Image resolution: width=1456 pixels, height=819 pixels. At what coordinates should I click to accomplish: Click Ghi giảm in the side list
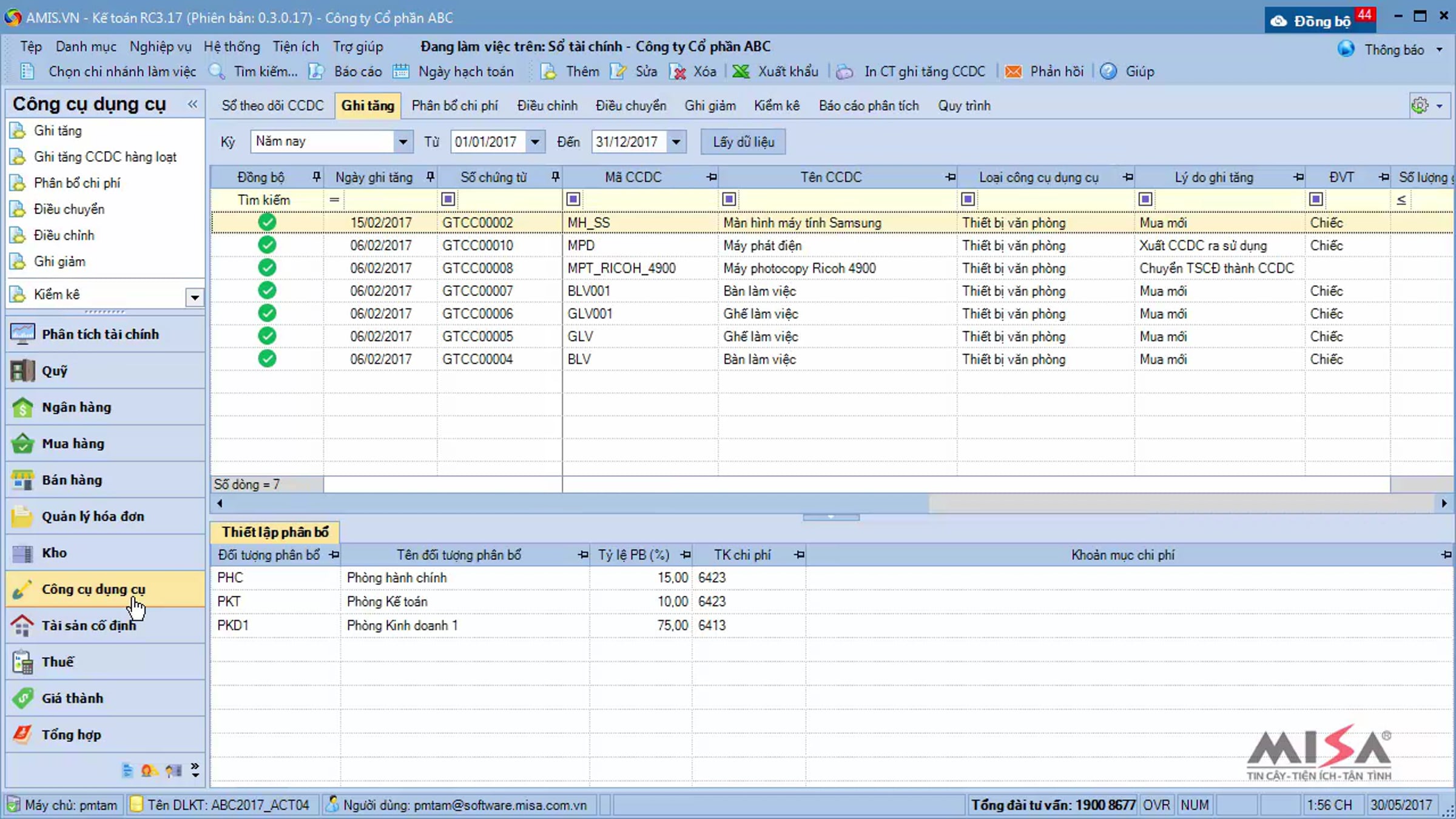click(59, 261)
